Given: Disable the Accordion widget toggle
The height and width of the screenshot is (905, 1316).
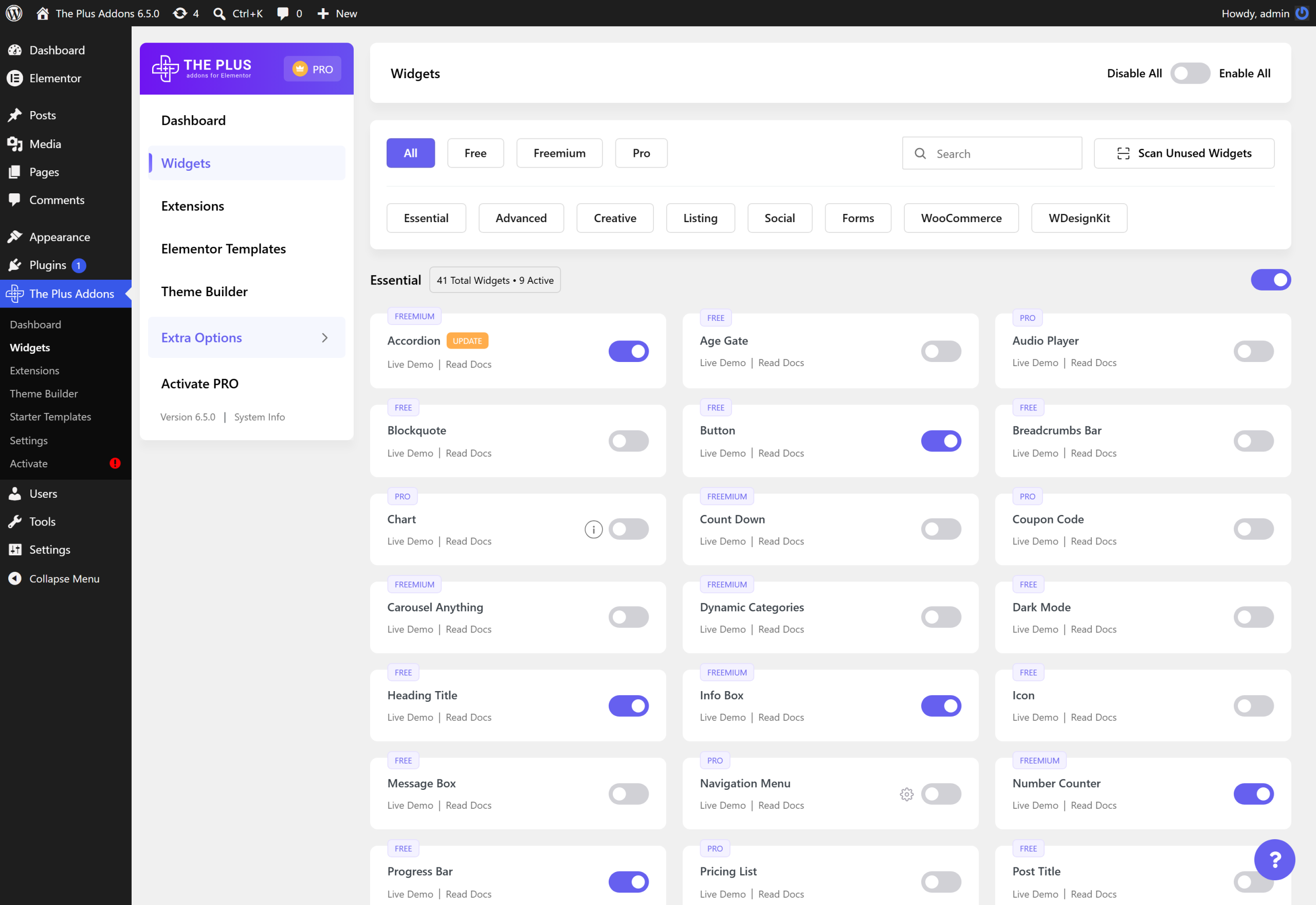Looking at the screenshot, I should point(629,351).
